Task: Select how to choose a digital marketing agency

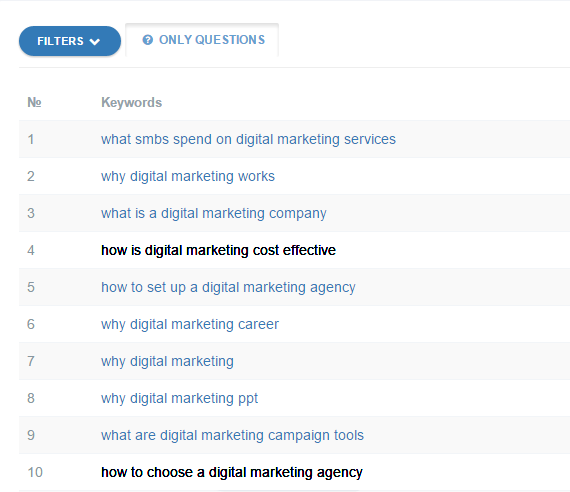Action: (232, 472)
